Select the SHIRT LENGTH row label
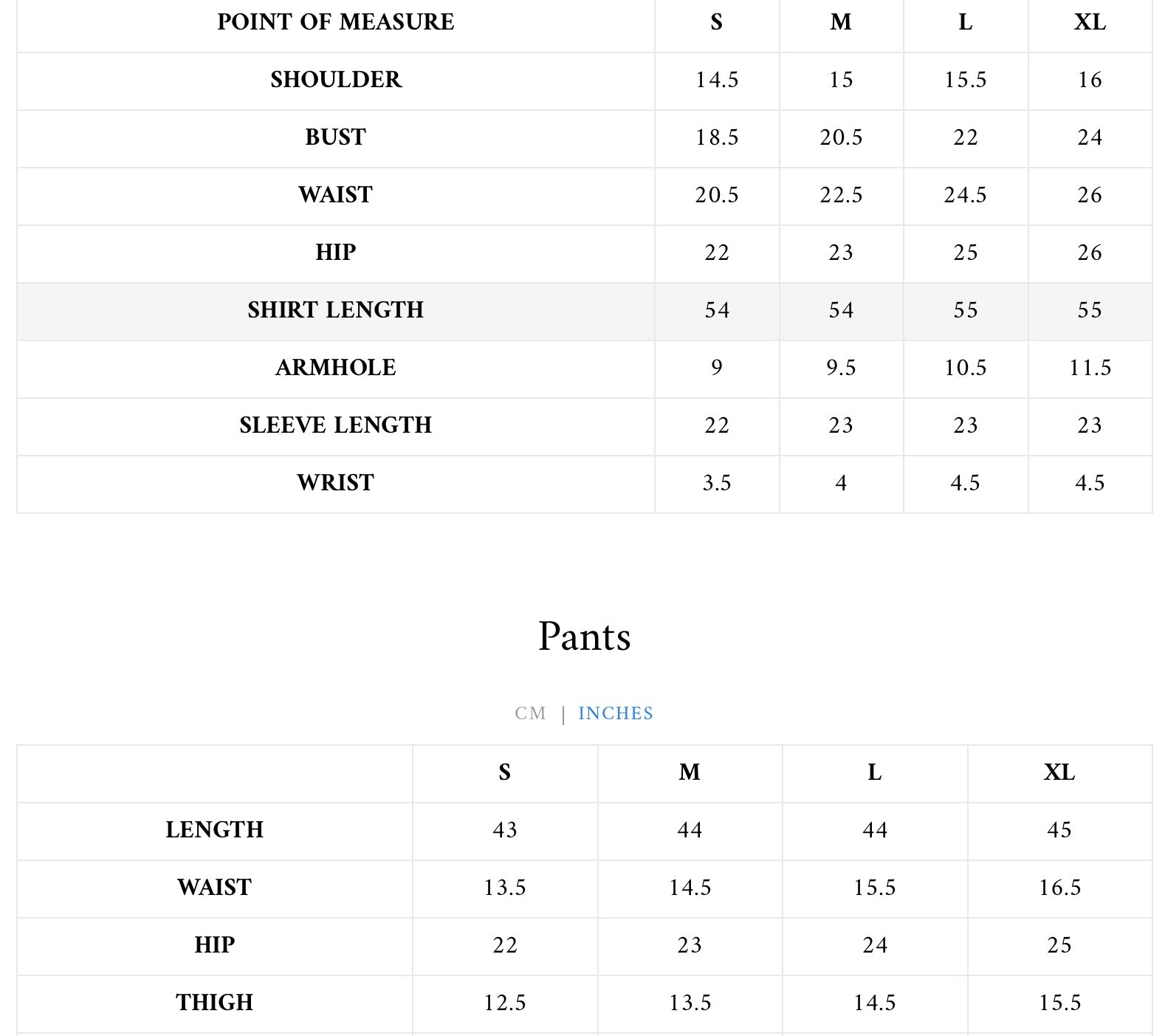The height and width of the screenshot is (1036, 1165). point(336,310)
